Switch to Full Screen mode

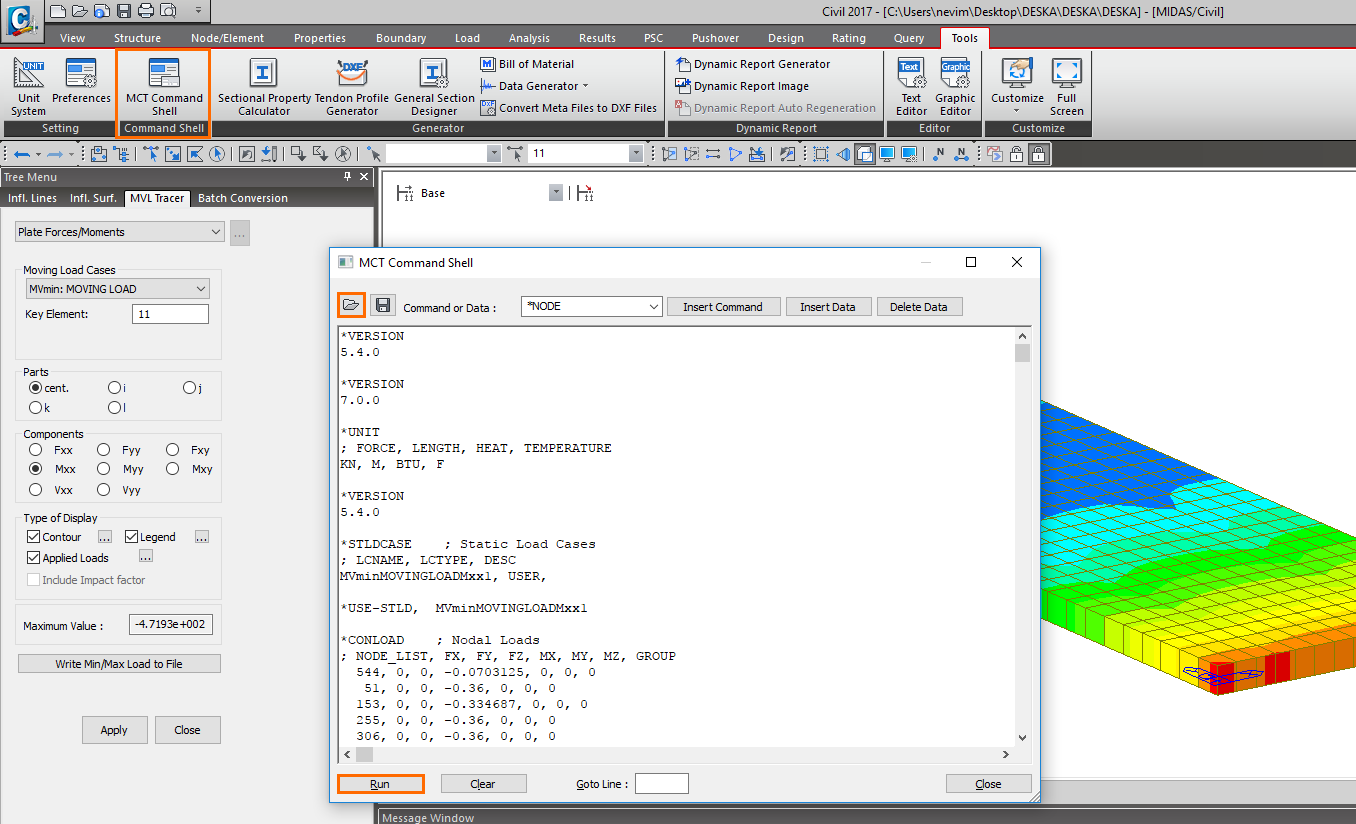[x=1066, y=86]
